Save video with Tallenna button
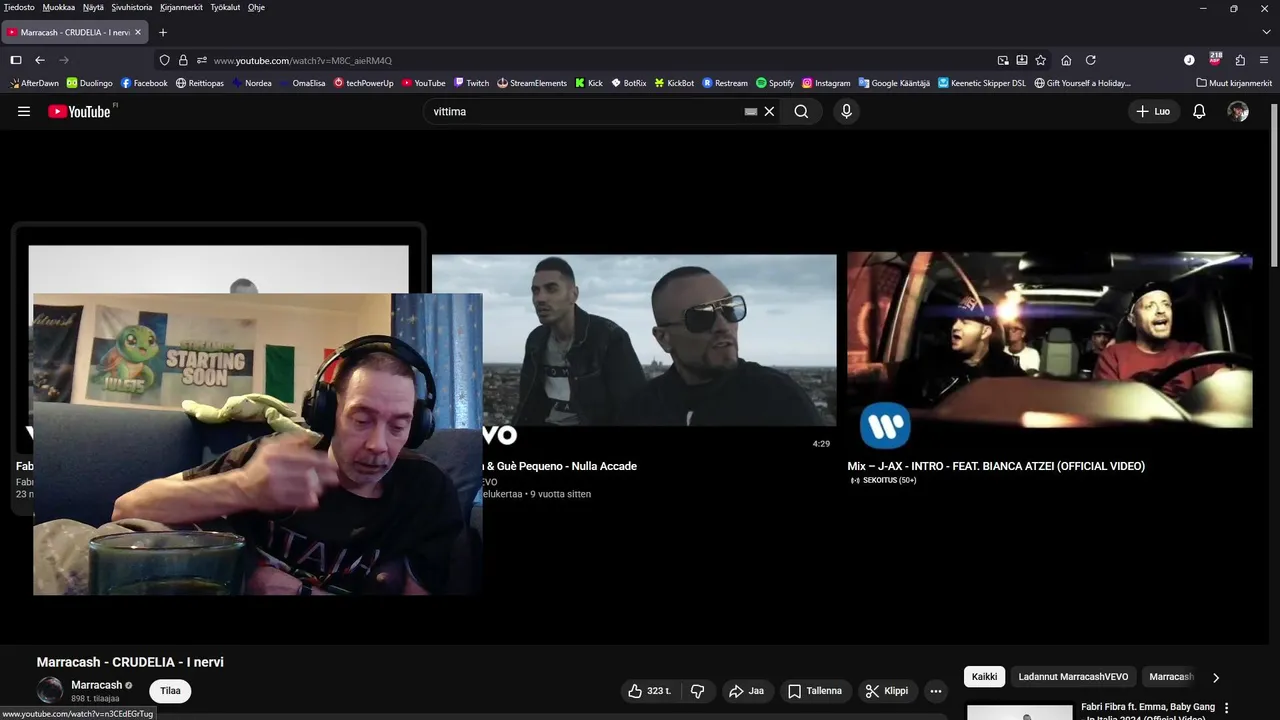 [814, 691]
